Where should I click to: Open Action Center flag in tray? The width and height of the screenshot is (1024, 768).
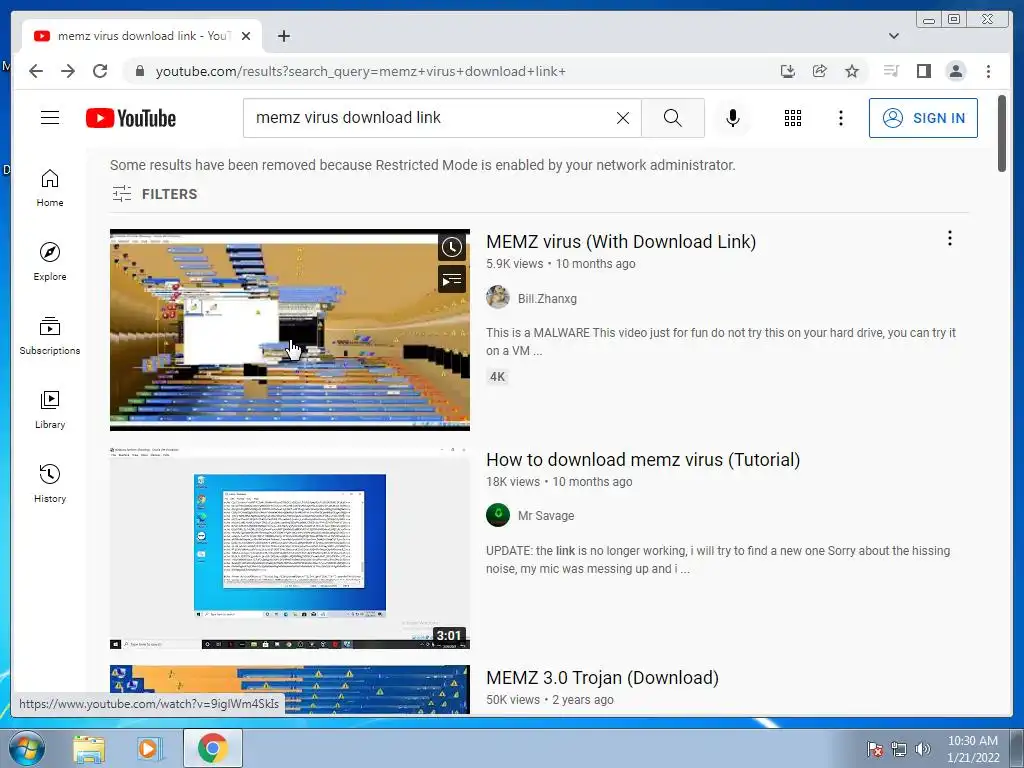click(x=874, y=749)
